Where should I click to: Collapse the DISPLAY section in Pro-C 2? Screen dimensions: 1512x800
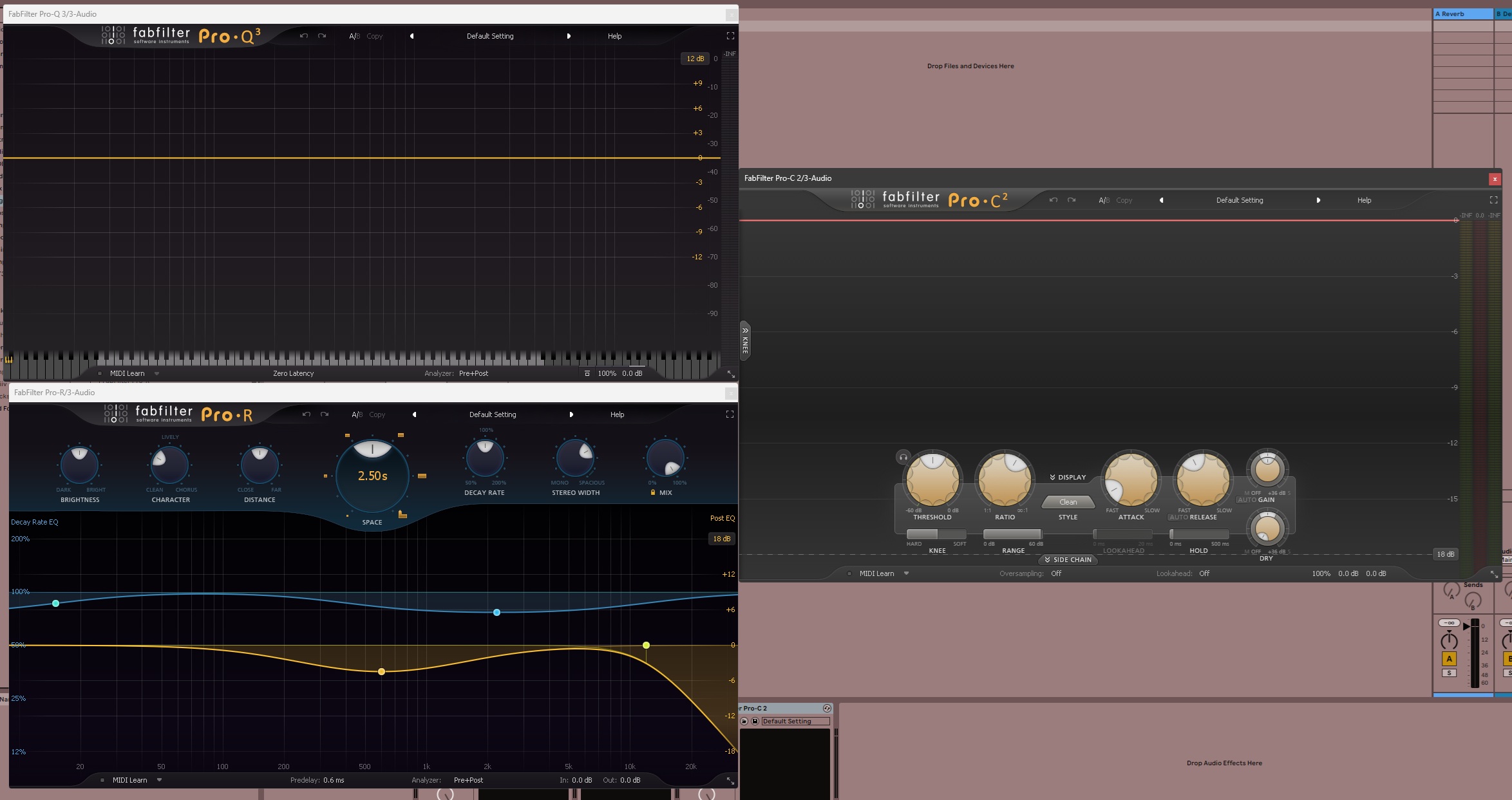click(x=1068, y=477)
